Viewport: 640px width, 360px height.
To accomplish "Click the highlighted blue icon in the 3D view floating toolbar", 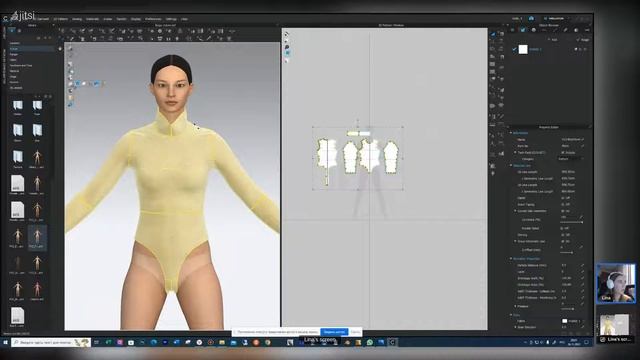I will [x=77, y=83].
